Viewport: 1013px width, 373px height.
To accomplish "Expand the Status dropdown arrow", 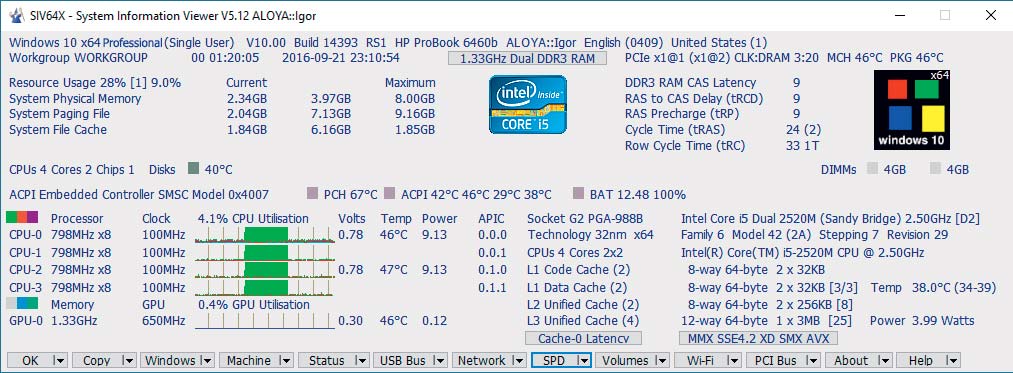I will tap(362, 361).
